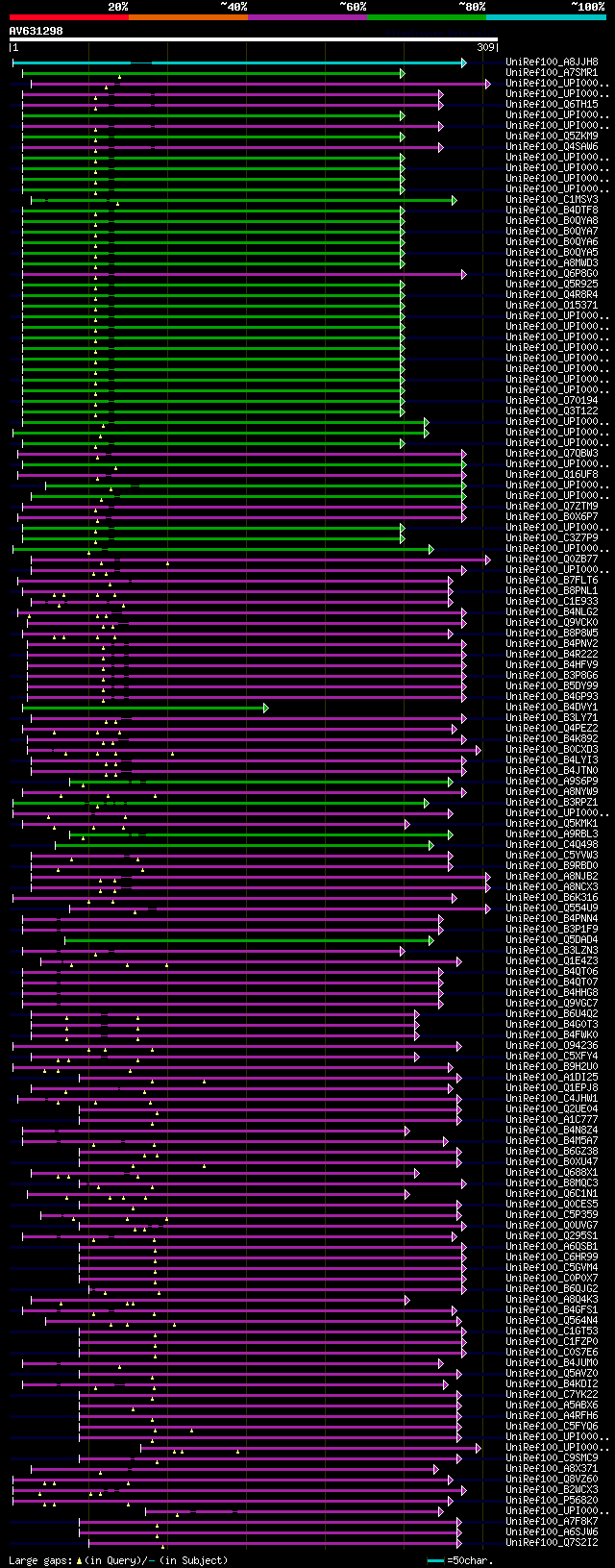
Task: Select the UniRef100_O94236 label
Action: 552,1046
